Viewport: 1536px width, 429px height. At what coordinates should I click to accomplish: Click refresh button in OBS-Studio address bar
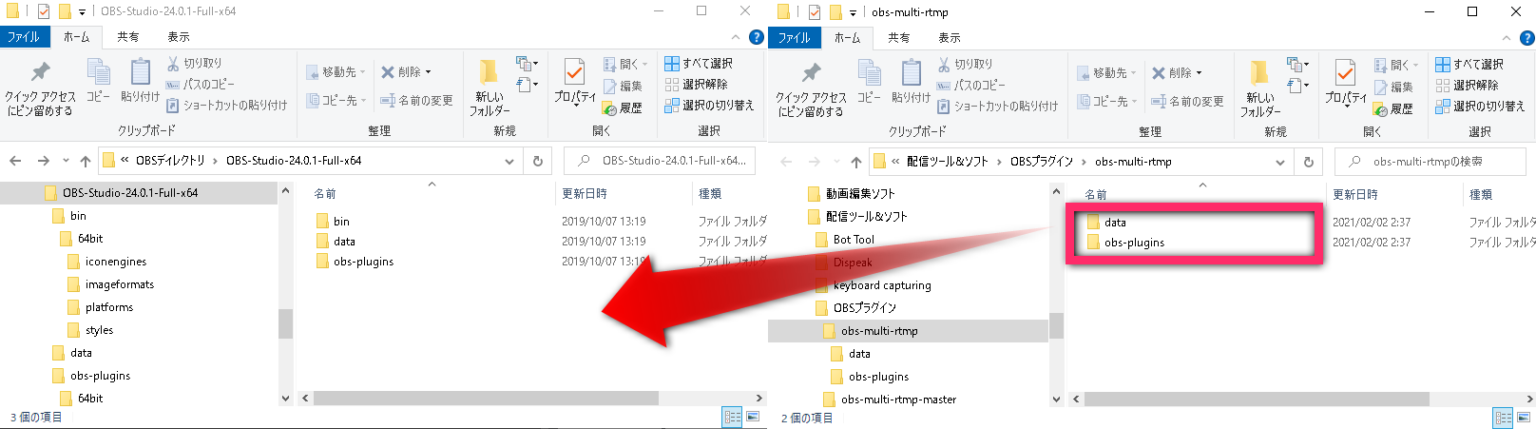[x=537, y=160]
